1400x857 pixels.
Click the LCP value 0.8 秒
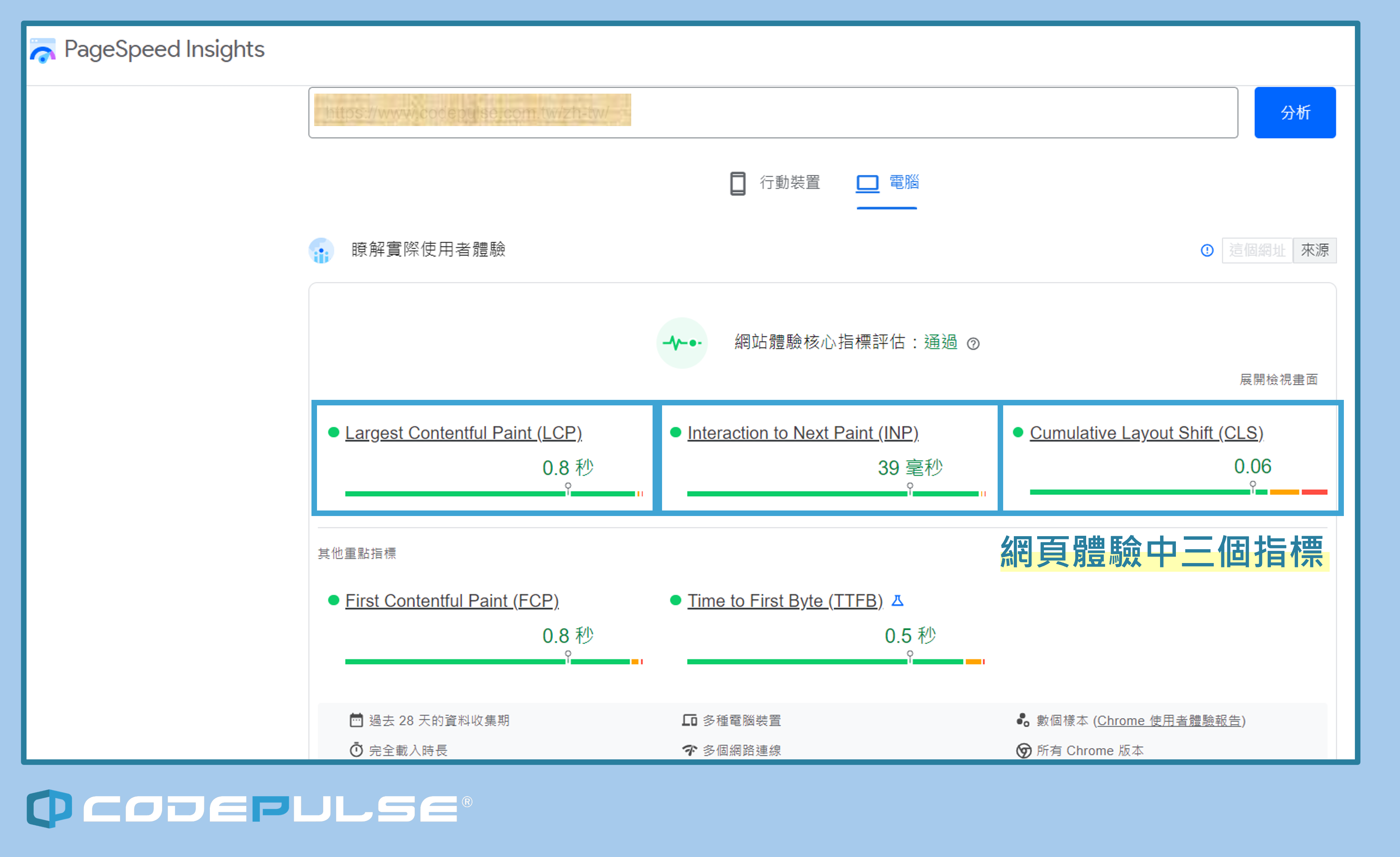click(x=568, y=467)
